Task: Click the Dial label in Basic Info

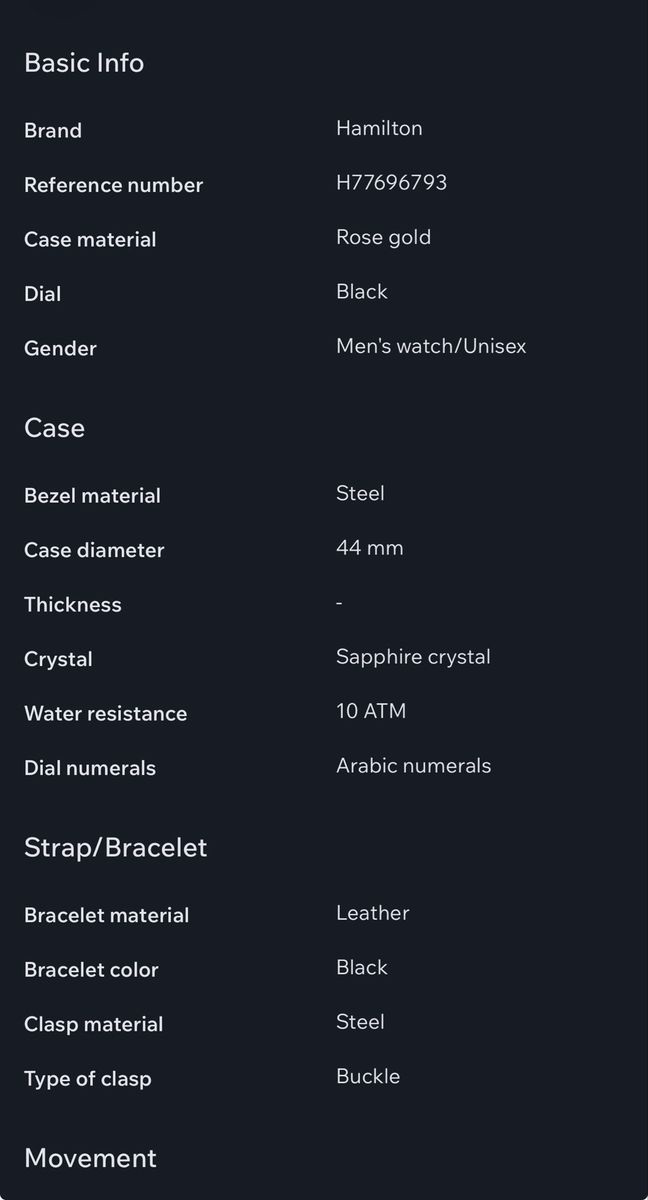Action: (43, 294)
